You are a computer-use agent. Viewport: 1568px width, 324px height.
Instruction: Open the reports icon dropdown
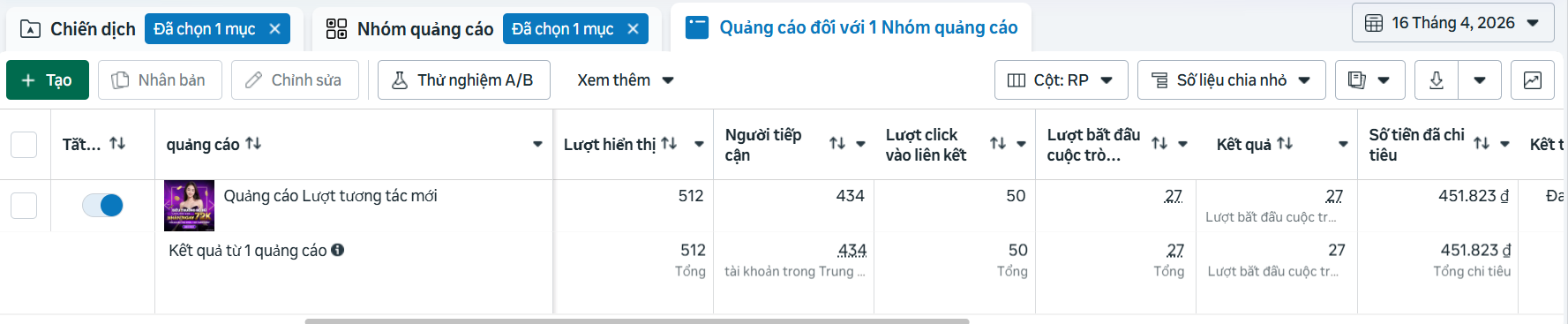(x=1369, y=80)
